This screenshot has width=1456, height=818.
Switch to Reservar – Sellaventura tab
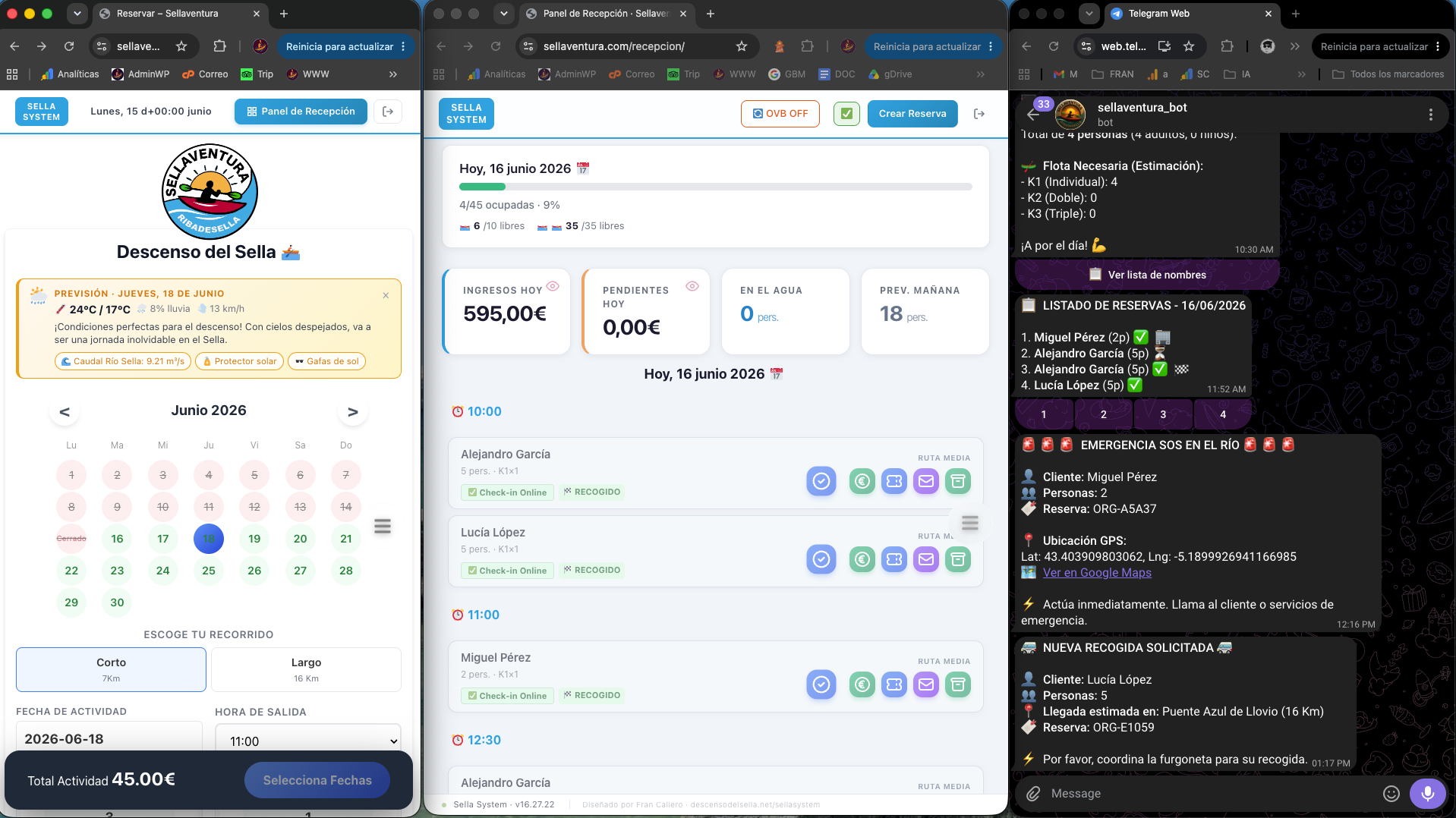click(180, 14)
